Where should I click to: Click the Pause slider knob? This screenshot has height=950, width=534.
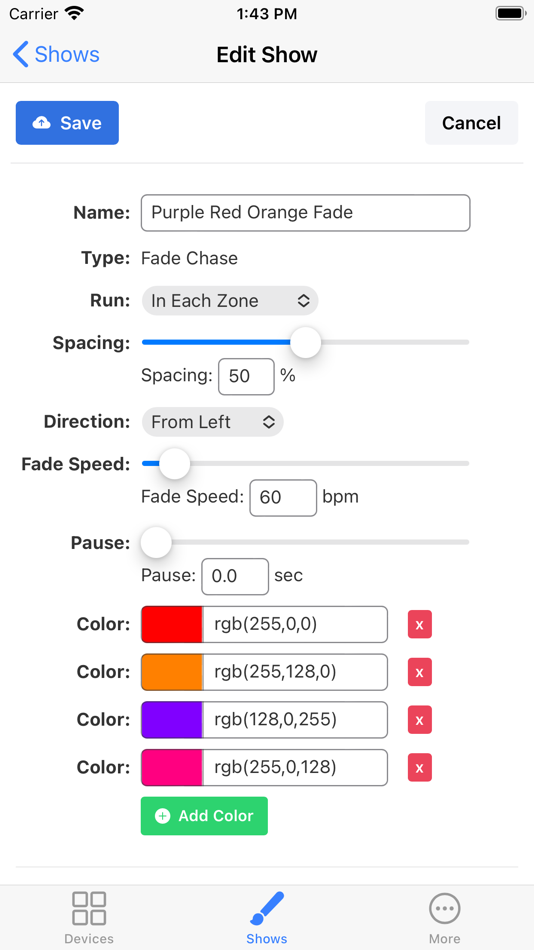pos(156,542)
